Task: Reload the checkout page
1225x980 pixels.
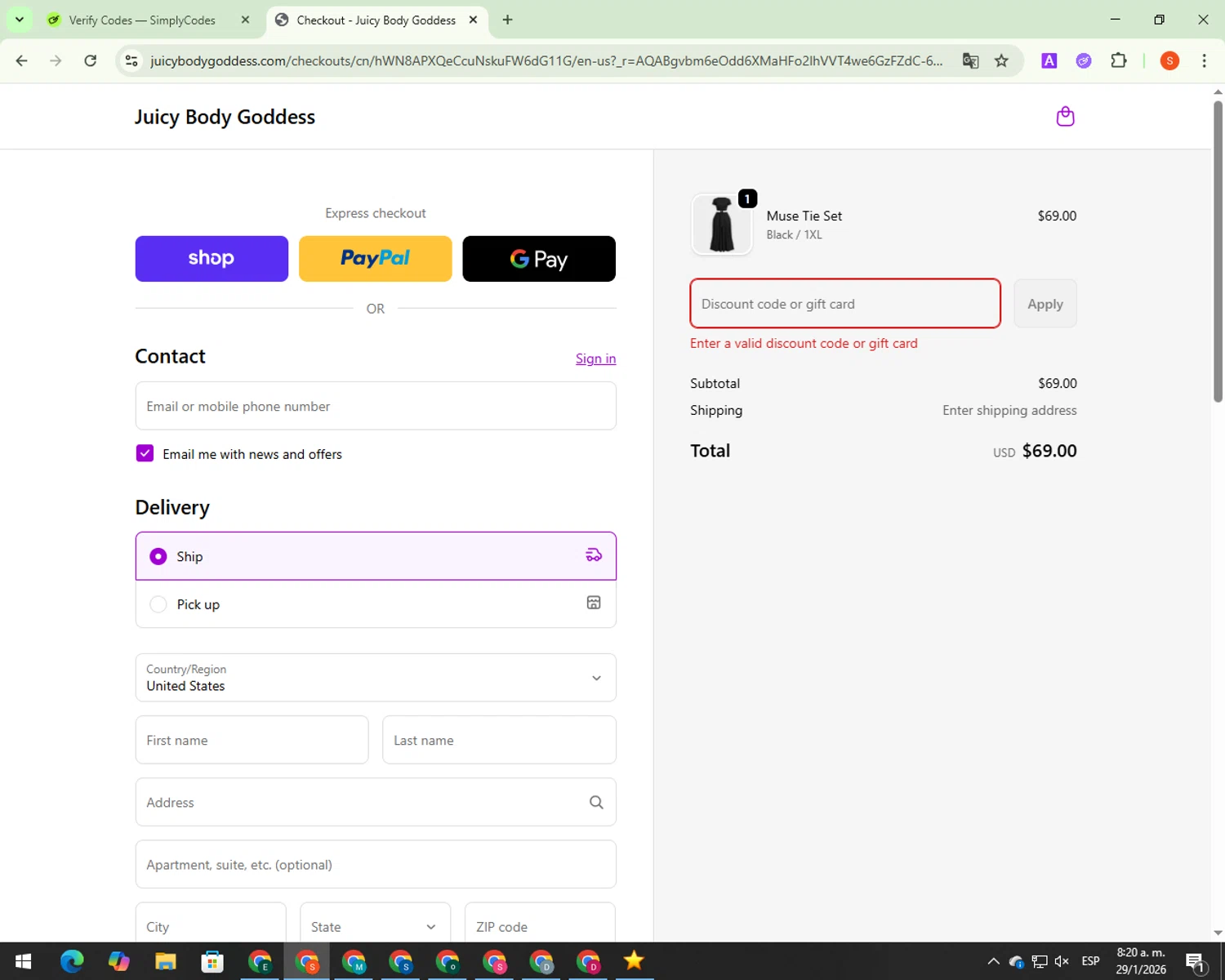Action: click(x=91, y=60)
